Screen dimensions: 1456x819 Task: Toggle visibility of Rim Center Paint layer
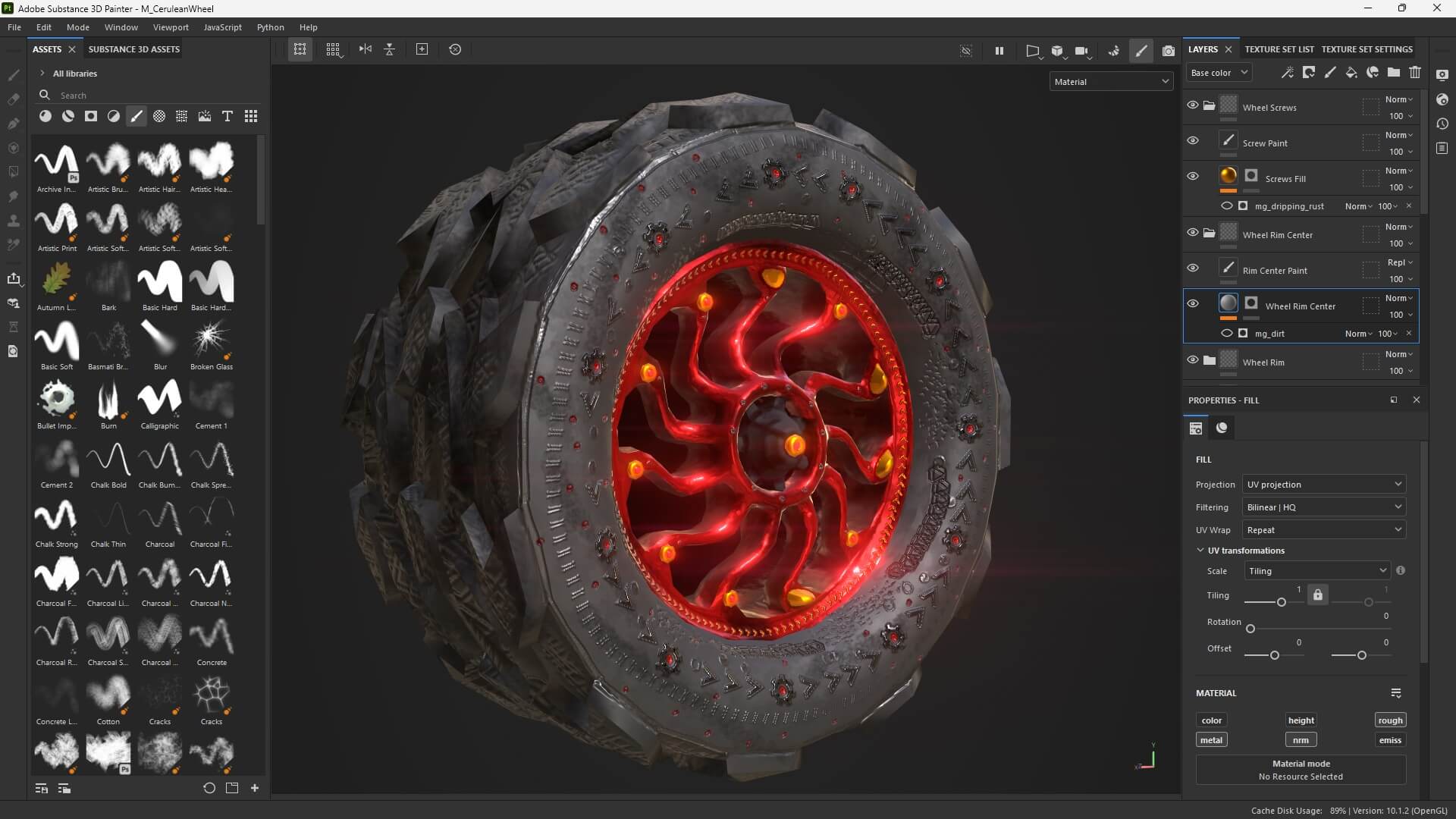pyautogui.click(x=1193, y=268)
